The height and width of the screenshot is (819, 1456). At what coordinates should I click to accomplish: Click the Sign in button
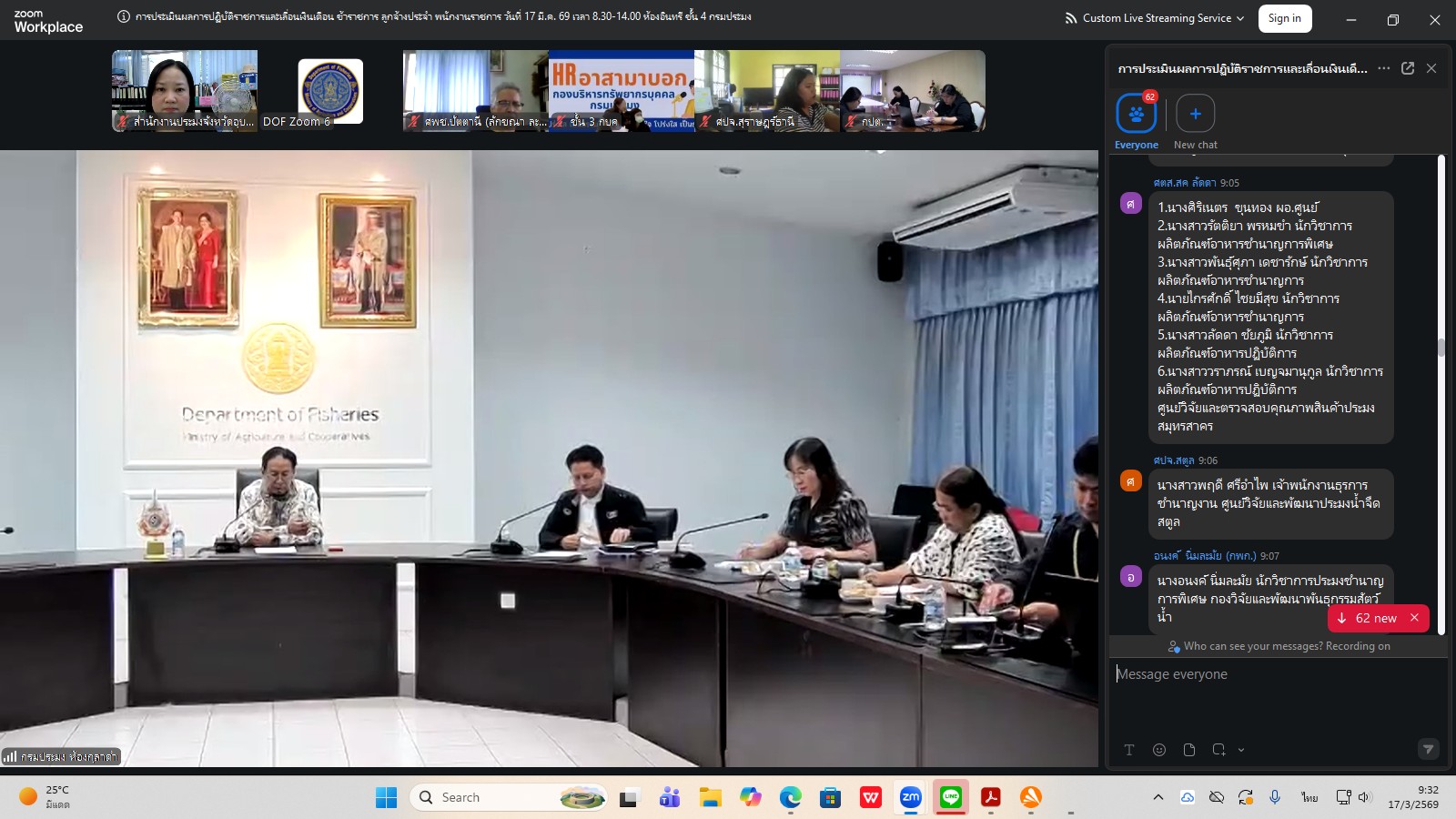1284,18
